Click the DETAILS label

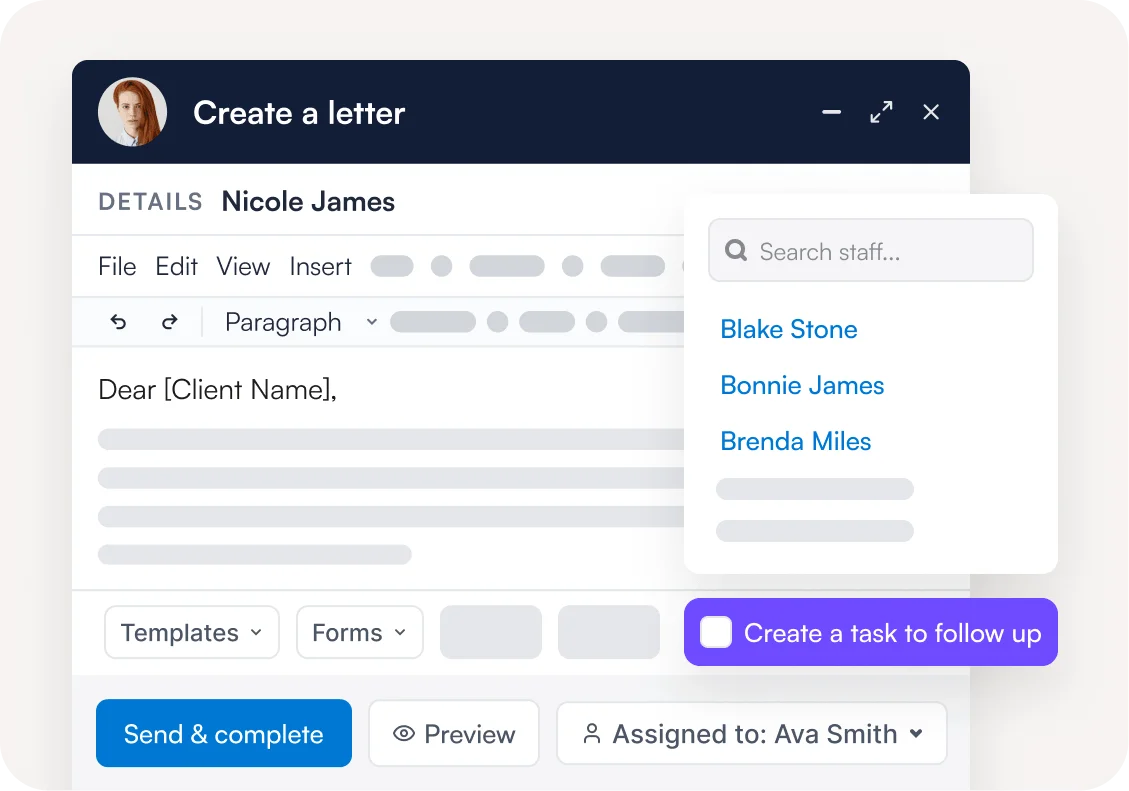pyautogui.click(x=150, y=202)
